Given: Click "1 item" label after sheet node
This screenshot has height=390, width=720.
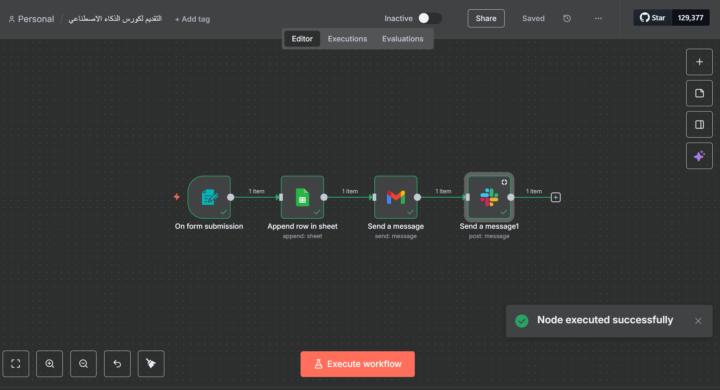Looking at the screenshot, I should [350, 192].
